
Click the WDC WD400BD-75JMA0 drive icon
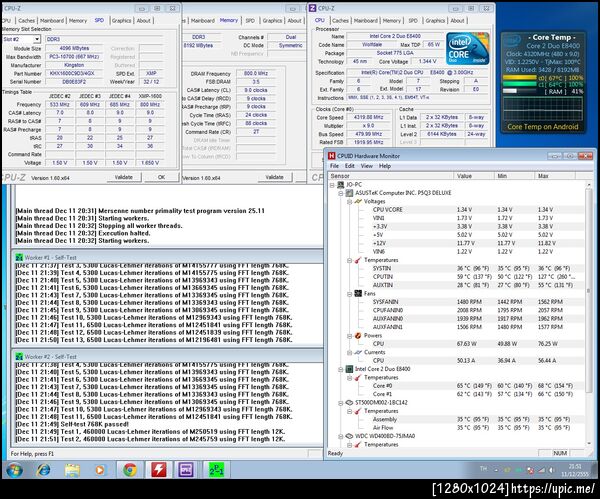click(349, 436)
